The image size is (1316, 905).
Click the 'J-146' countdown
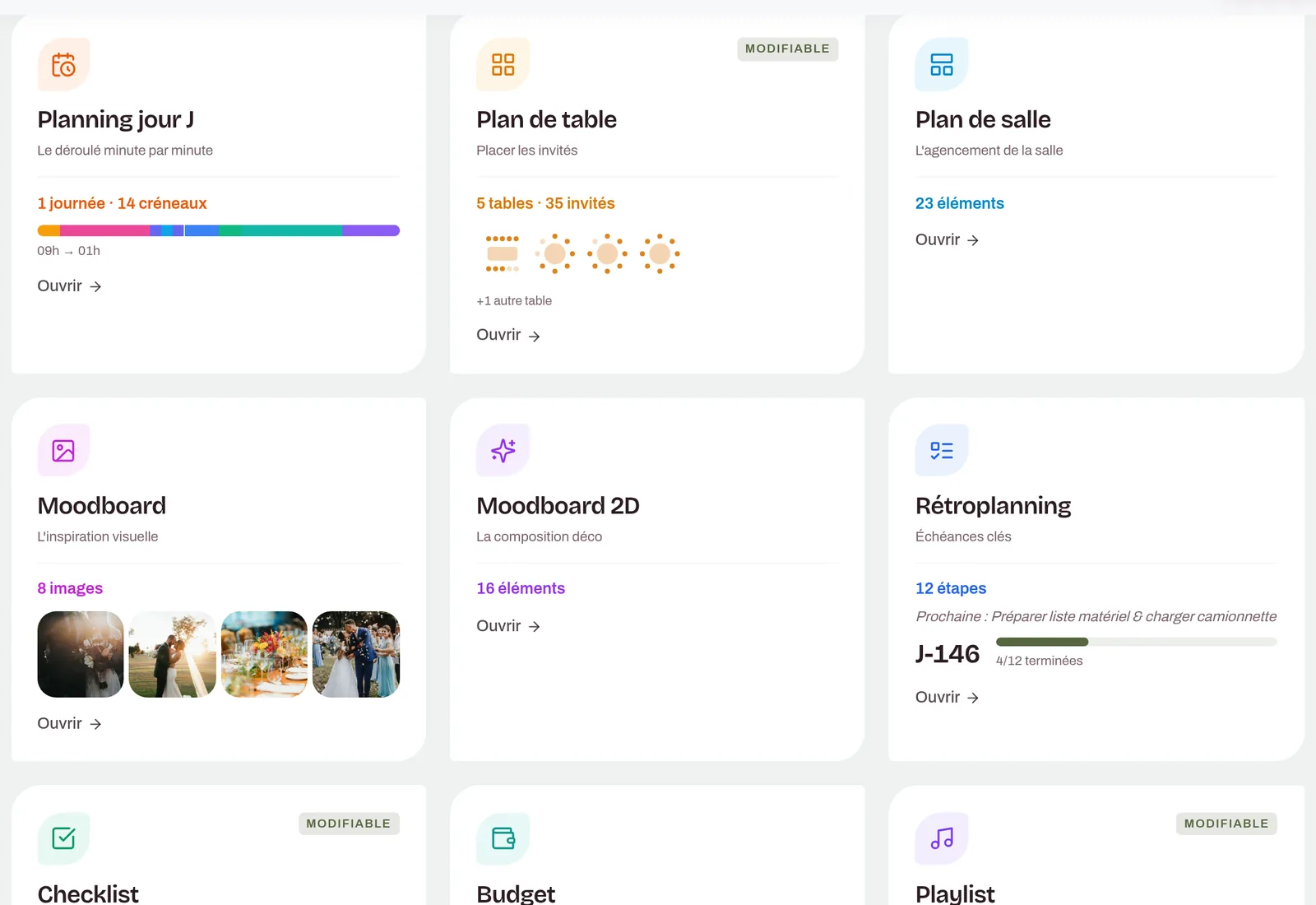tap(948, 653)
